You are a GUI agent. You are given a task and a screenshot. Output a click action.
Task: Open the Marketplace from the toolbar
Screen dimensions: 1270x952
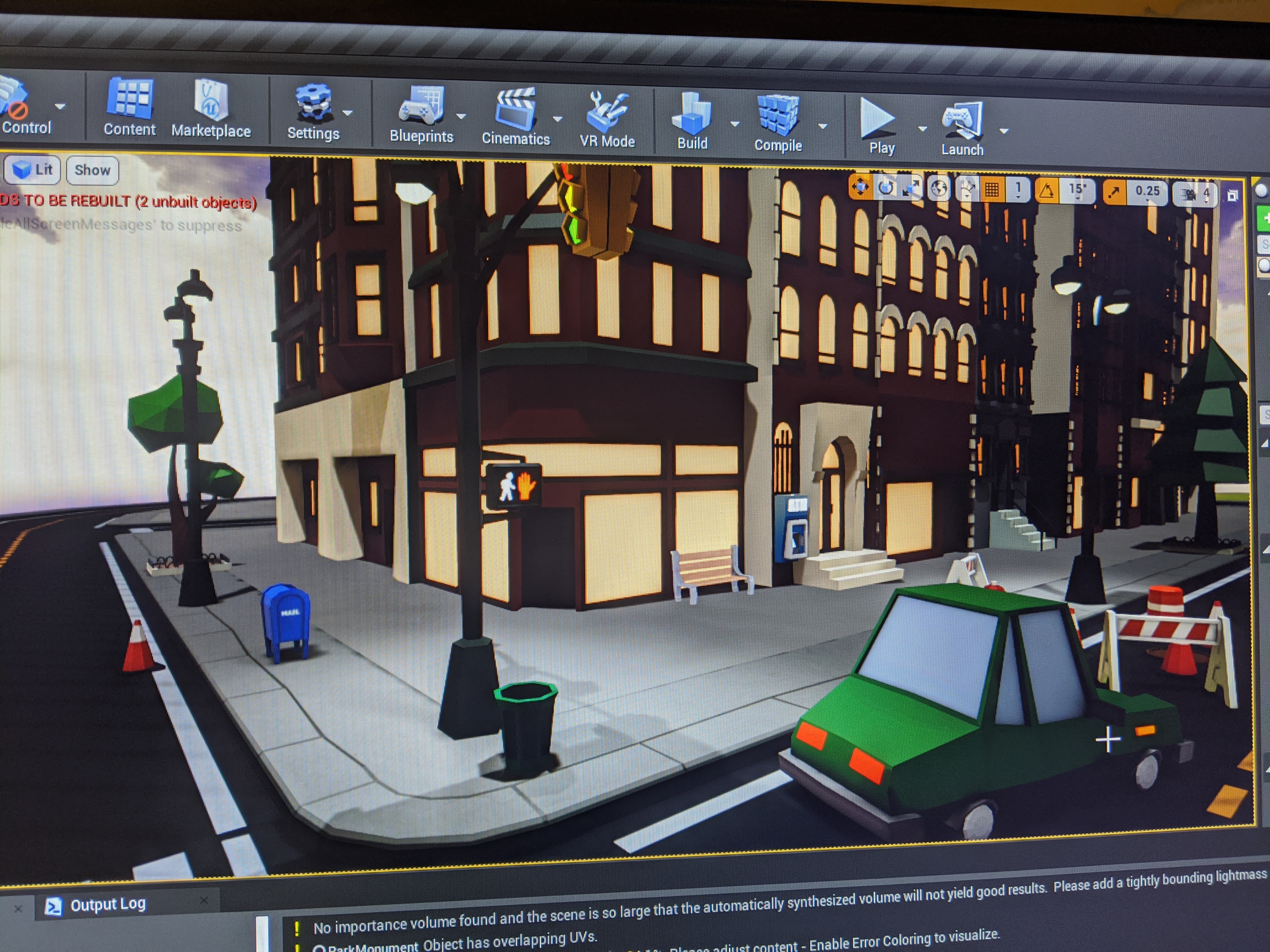click(211, 109)
